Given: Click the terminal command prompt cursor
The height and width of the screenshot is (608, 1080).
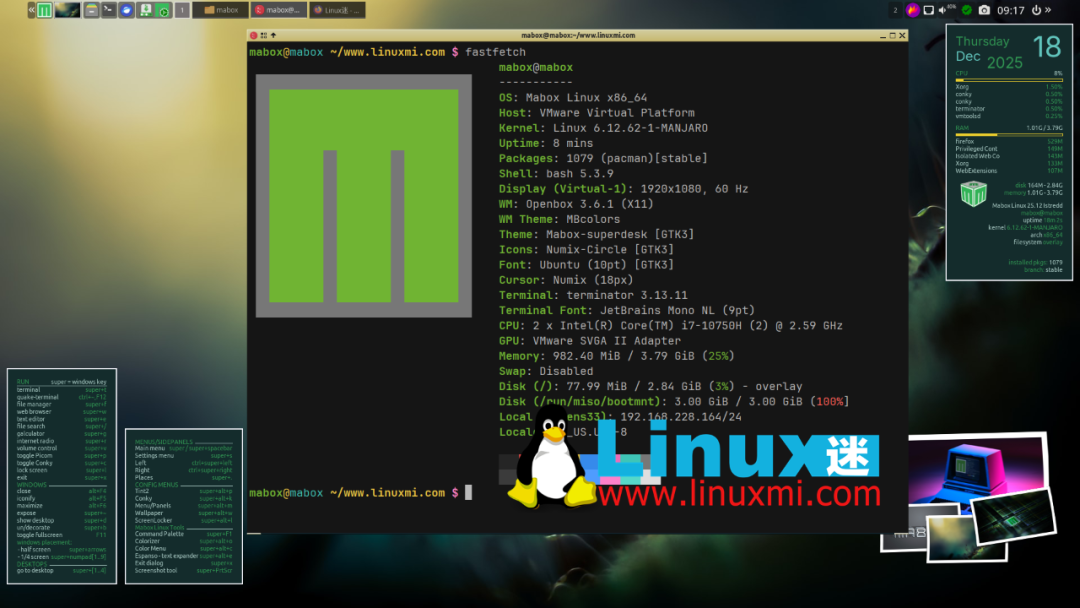Looking at the screenshot, I should (468, 492).
